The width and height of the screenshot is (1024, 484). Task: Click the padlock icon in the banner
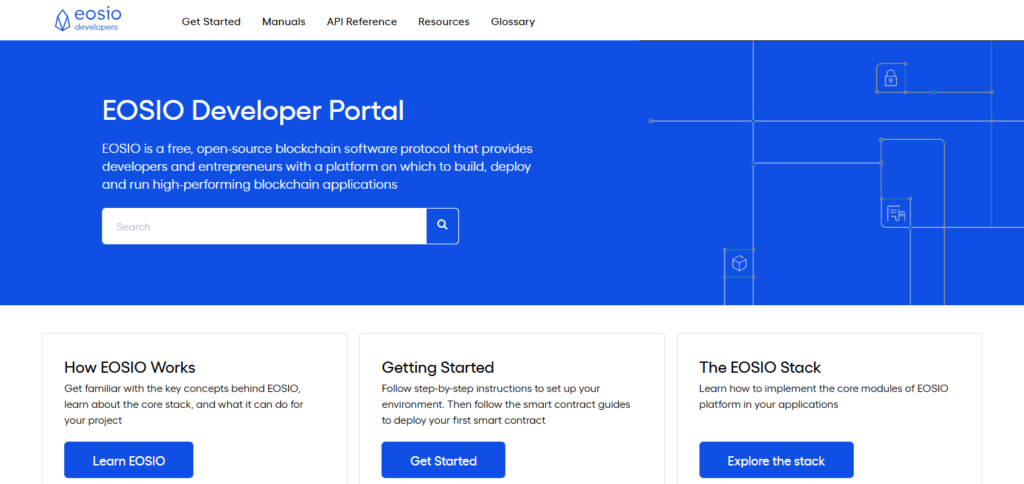pyautogui.click(x=891, y=78)
